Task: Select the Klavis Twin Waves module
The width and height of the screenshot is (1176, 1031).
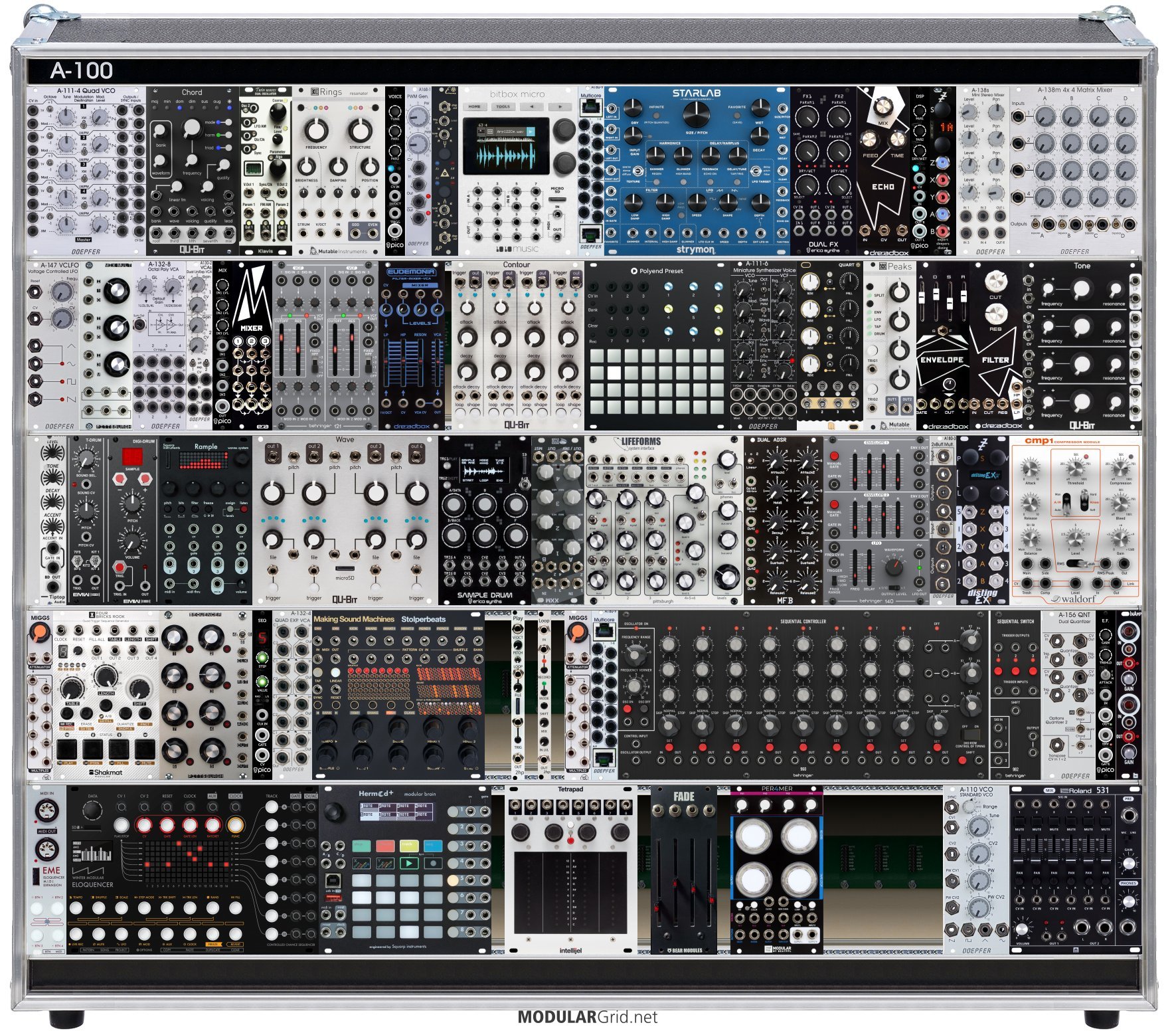Action: point(265,171)
